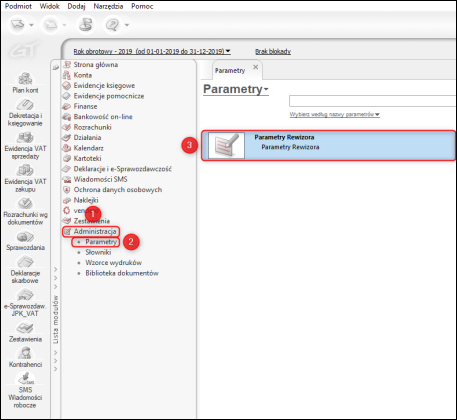Click the pin icon above module list
The height and width of the screenshot is (420, 457).
pos(55,67)
